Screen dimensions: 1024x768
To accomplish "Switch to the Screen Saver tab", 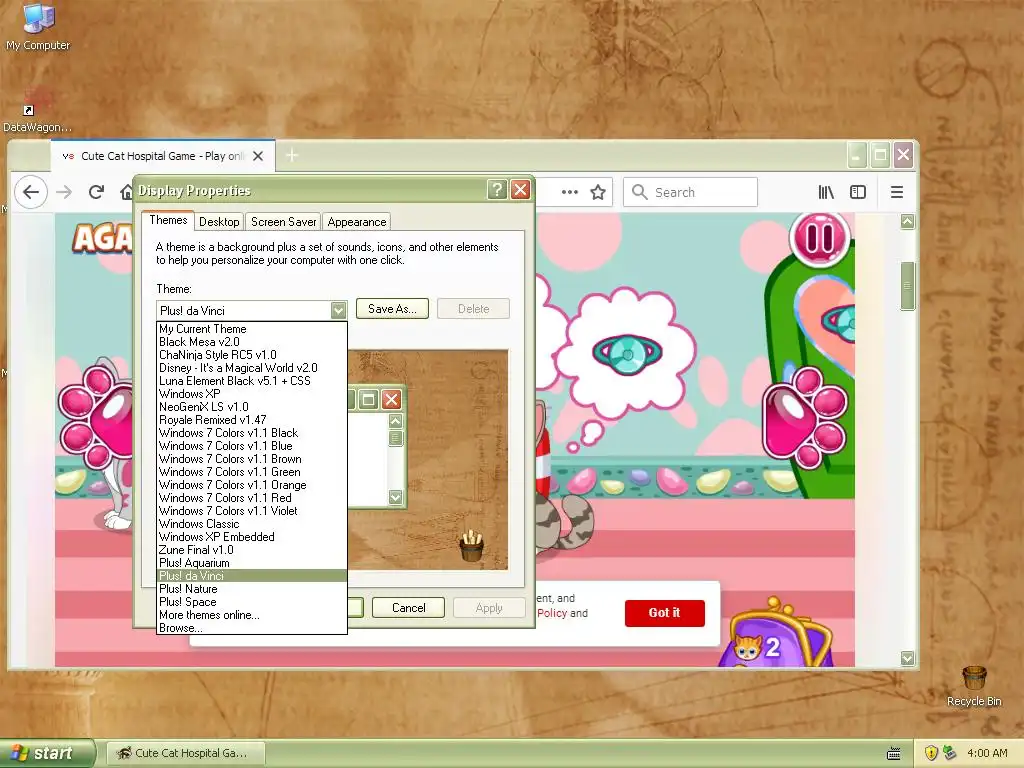I will [x=283, y=222].
